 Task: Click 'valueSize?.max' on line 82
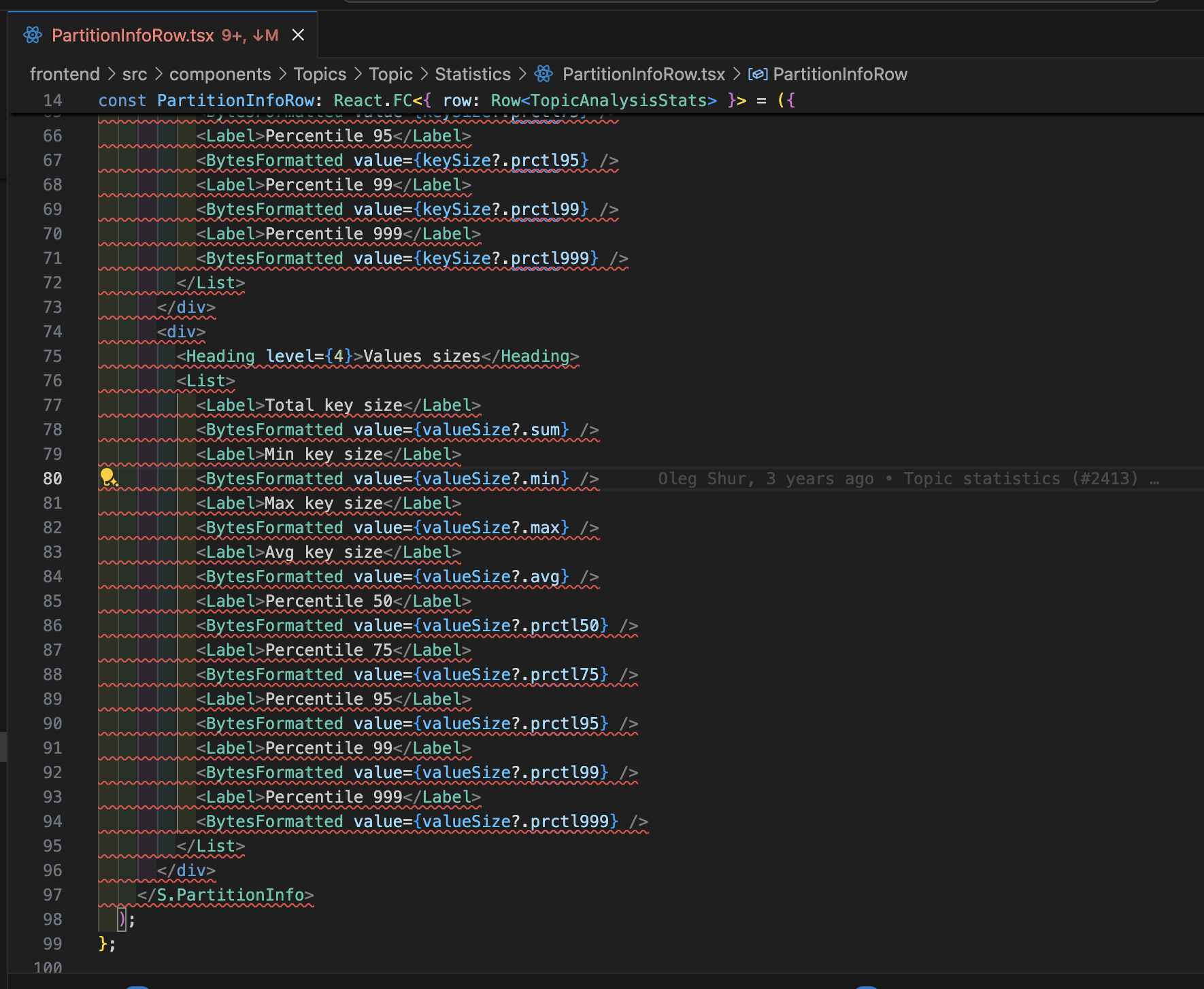tap(491, 528)
